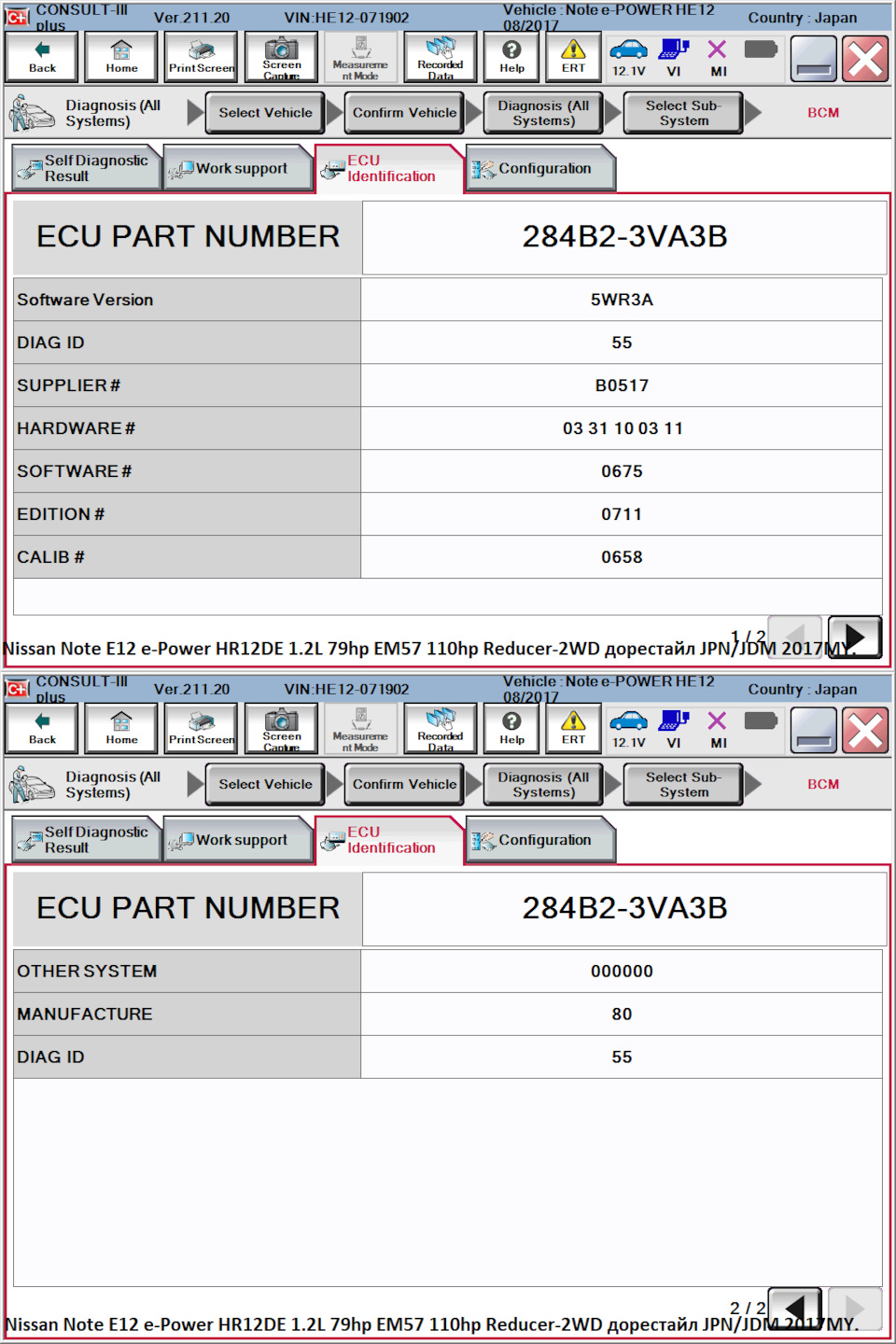The height and width of the screenshot is (1344, 896).
Task: Click the grey battery icon in page 1/2 window
Action: tap(761, 49)
